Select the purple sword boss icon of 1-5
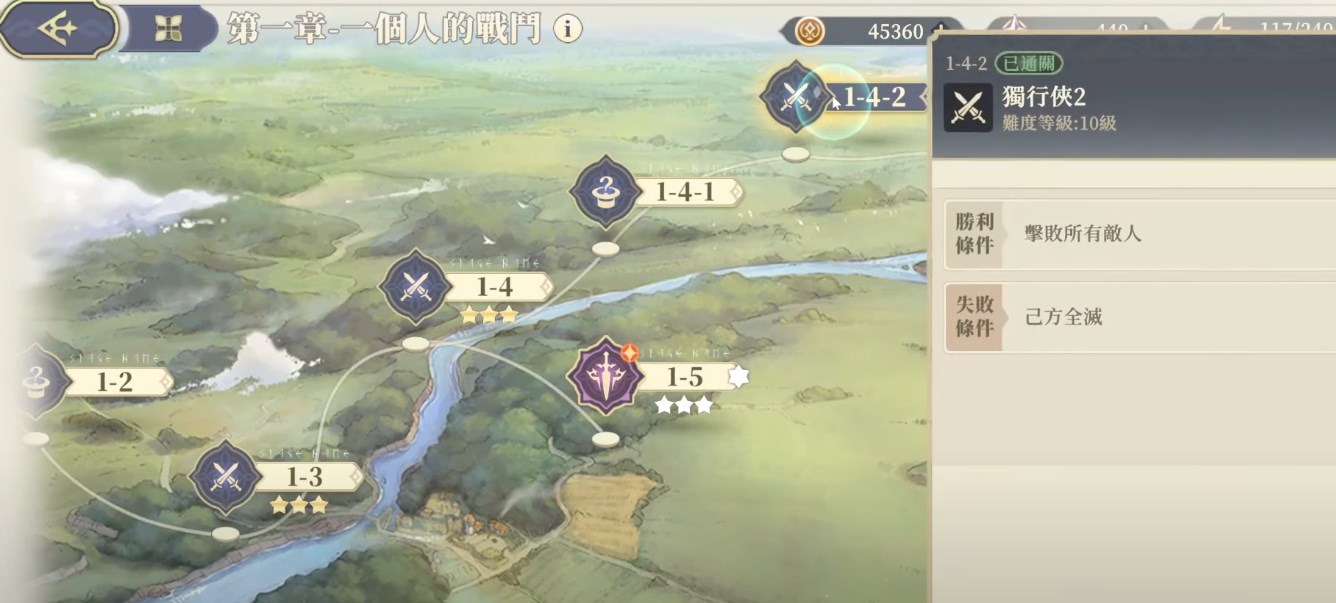 605,377
